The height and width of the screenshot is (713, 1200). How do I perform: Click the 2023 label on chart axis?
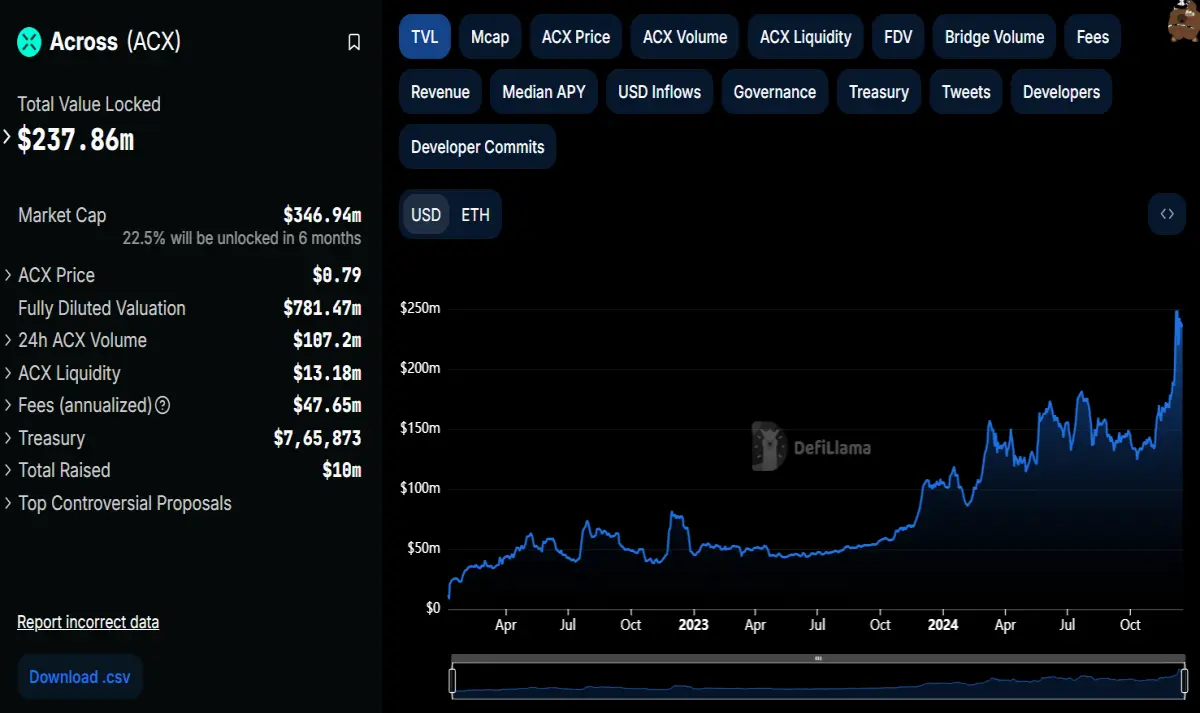pos(693,624)
